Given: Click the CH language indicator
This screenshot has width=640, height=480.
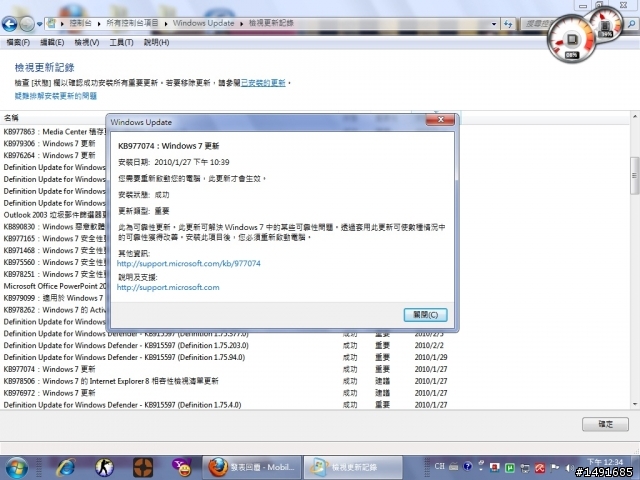Looking at the screenshot, I should (x=439, y=466).
